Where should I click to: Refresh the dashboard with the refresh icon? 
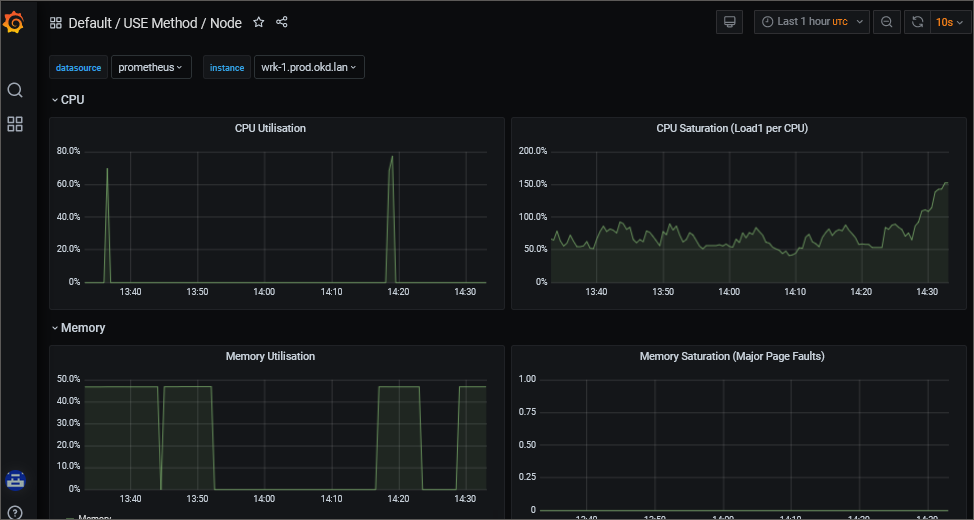(917, 22)
